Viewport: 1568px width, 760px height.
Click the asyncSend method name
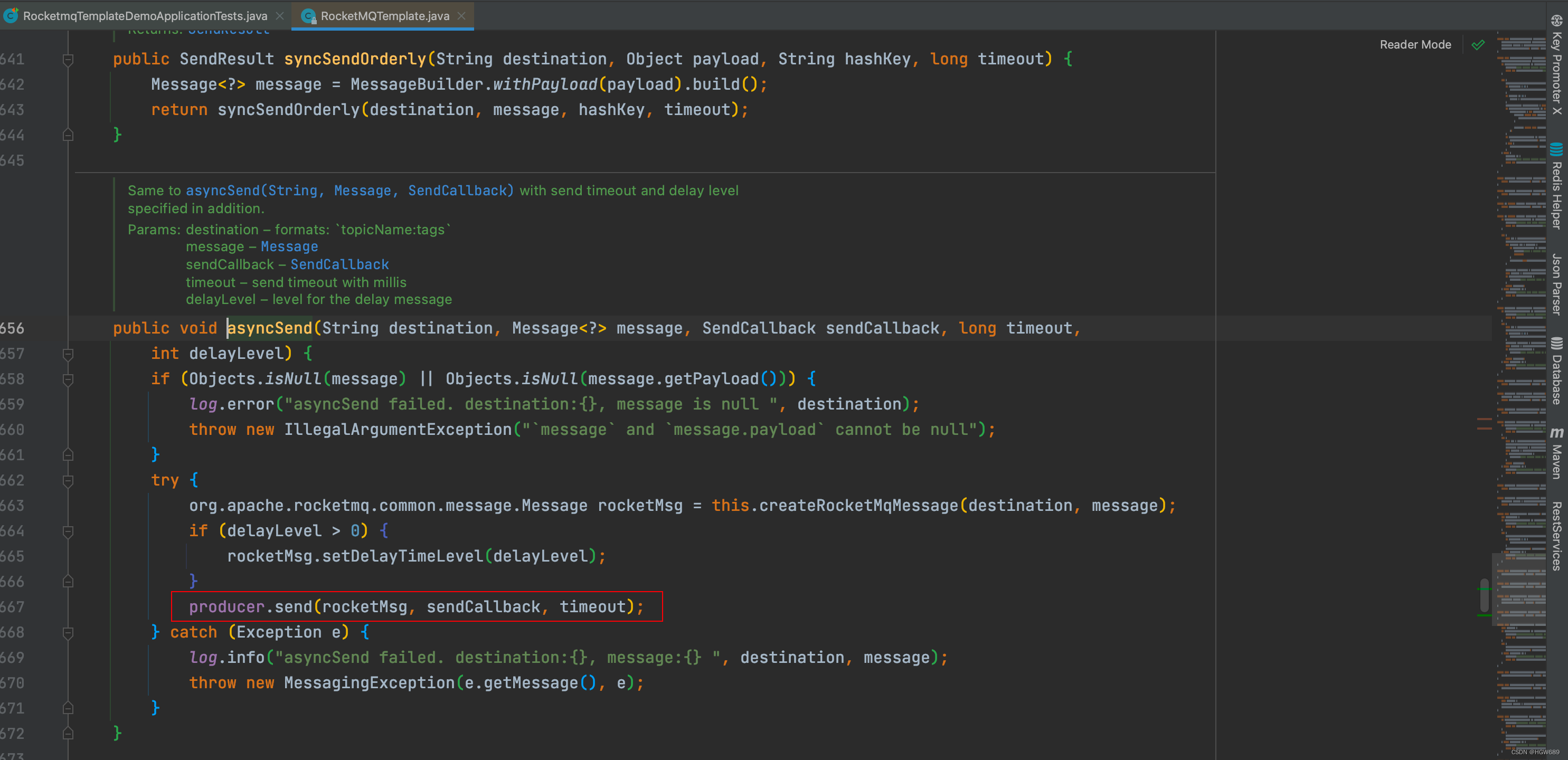[x=270, y=329]
